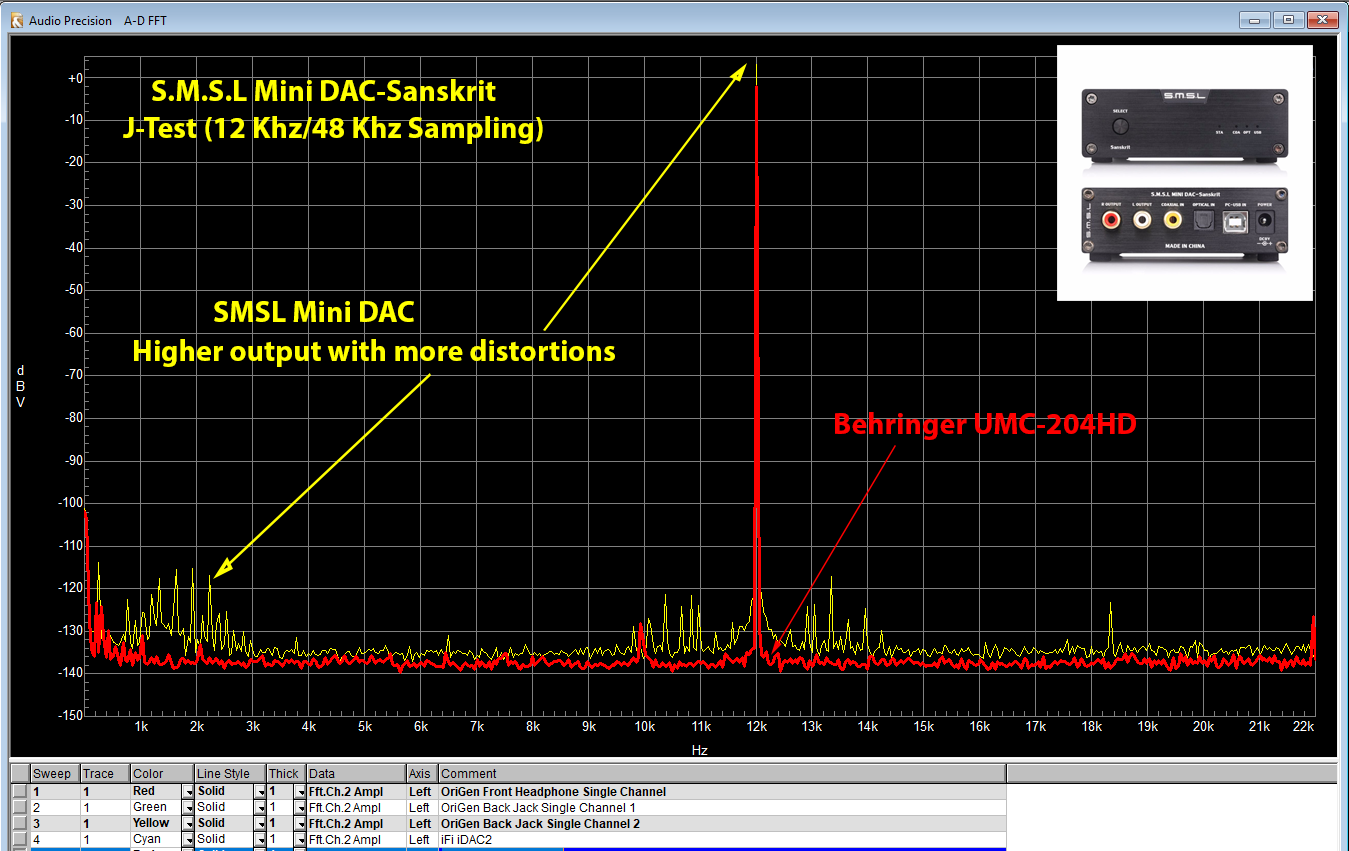Click 'Fft.Ch.2 Ampl' data cell in sweep 1
This screenshot has height=851, width=1349.
coord(355,792)
